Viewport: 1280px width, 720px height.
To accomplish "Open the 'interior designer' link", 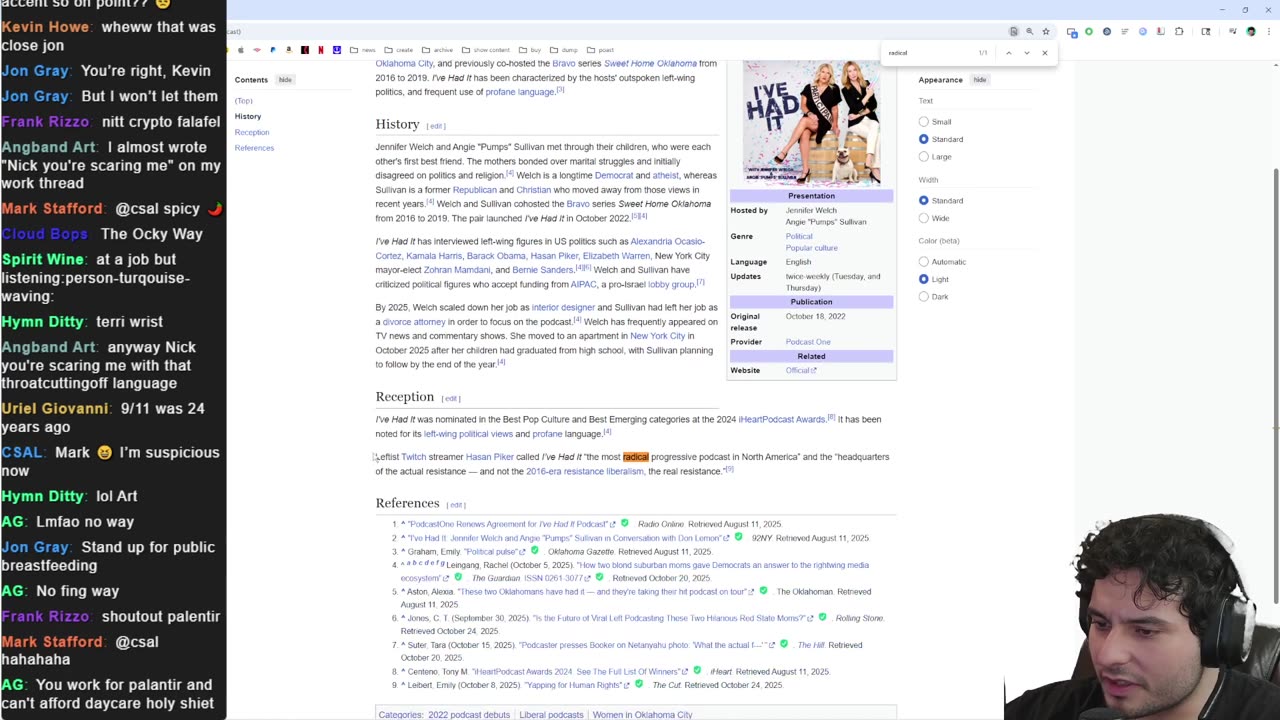I will click(563, 307).
